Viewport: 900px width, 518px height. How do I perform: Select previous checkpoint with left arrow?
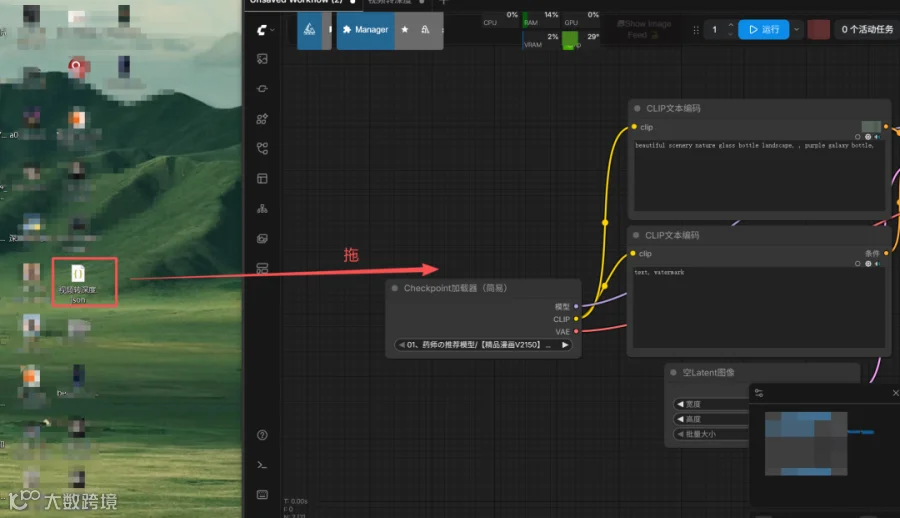(401, 345)
